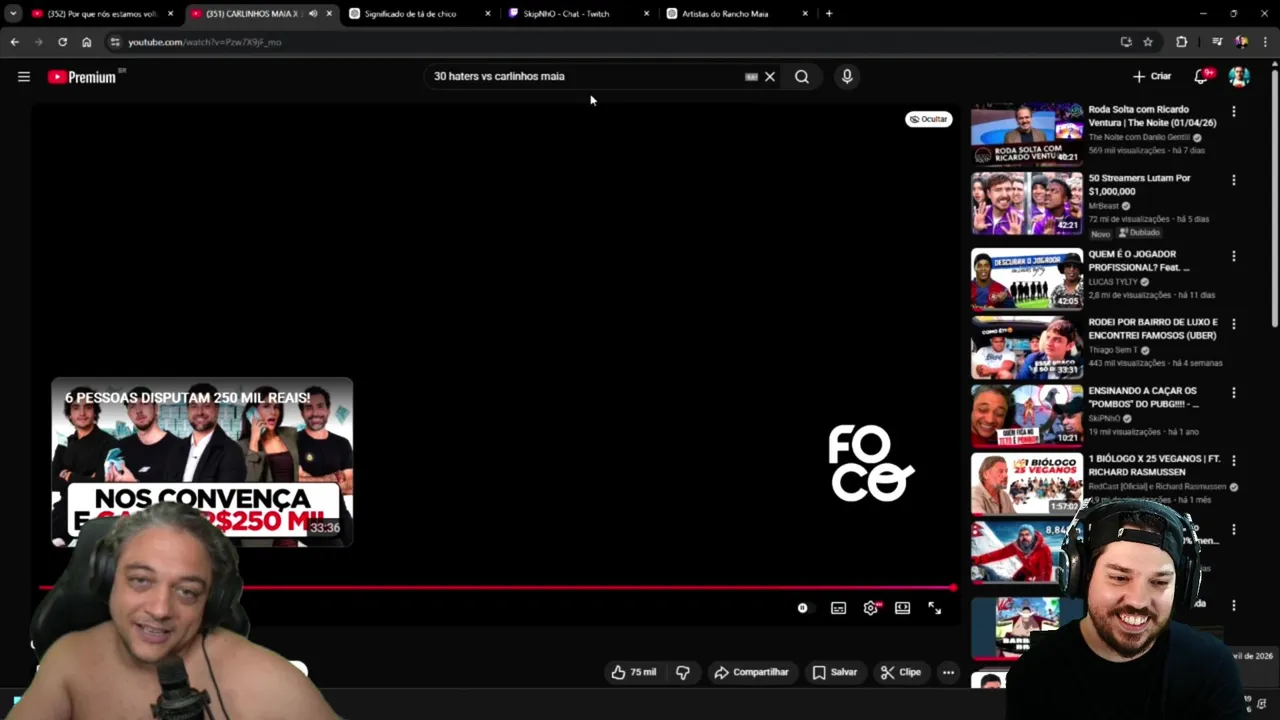Open 'QUEM É O JOGADOR PROFISSIONAL?' thumbnail
The image size is (1280, 720).
(x=1027, y=279)
